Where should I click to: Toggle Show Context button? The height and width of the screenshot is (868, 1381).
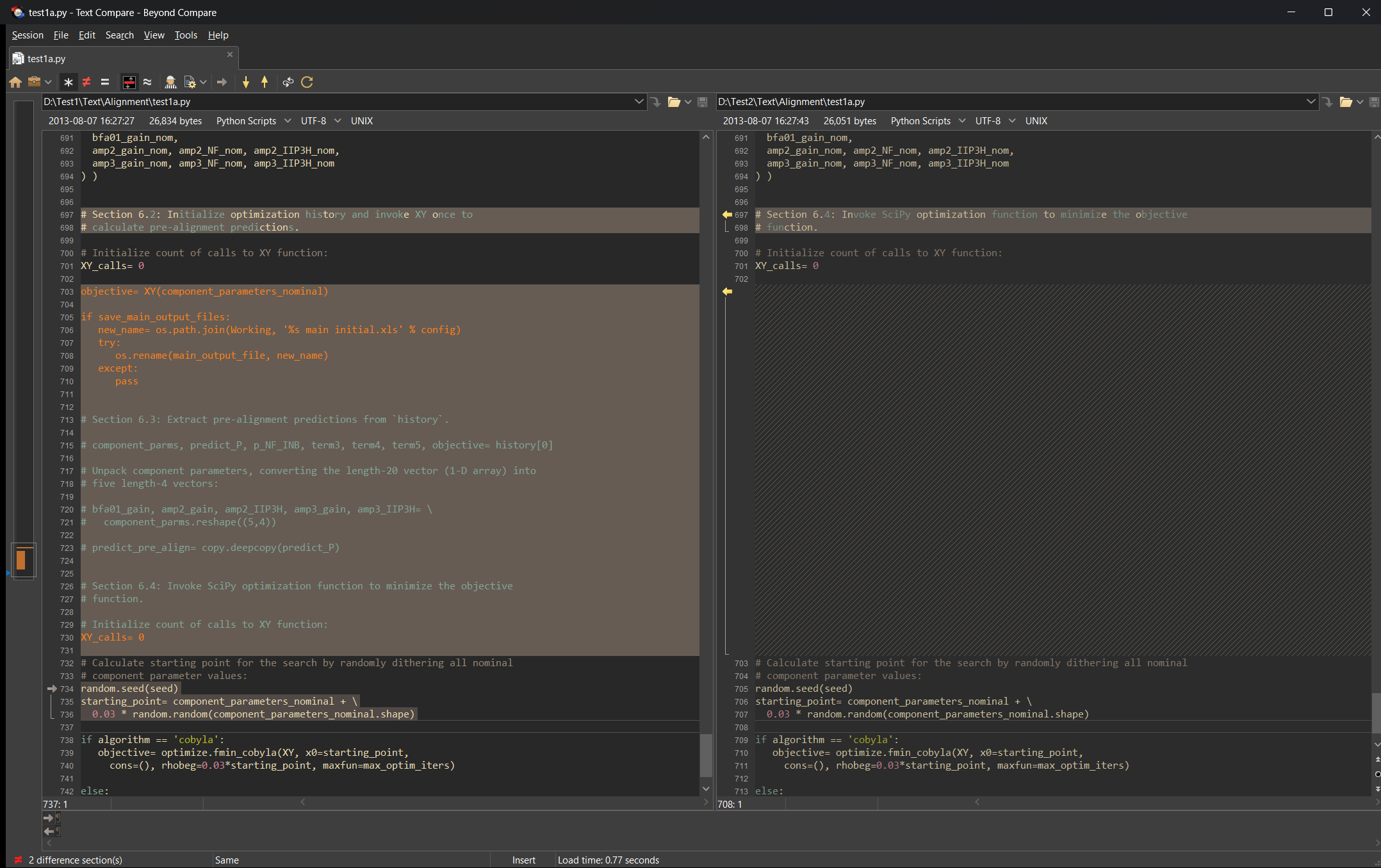point(129,82)
